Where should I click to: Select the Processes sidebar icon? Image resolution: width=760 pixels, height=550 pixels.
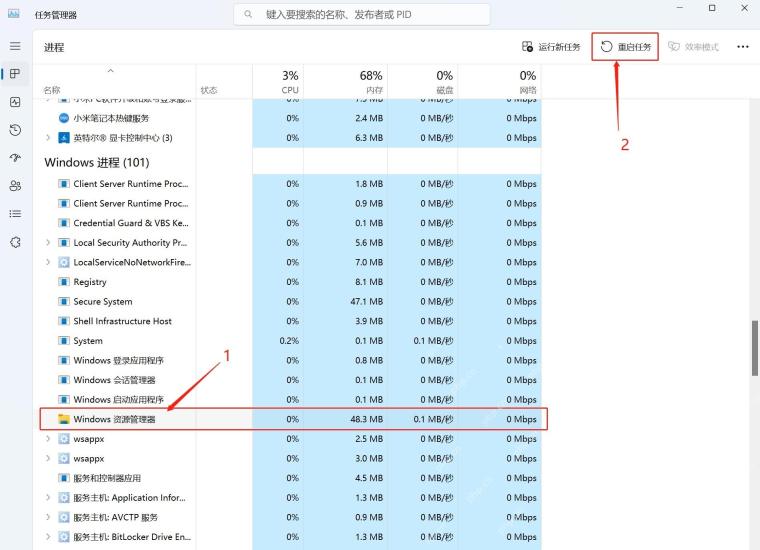15,74
